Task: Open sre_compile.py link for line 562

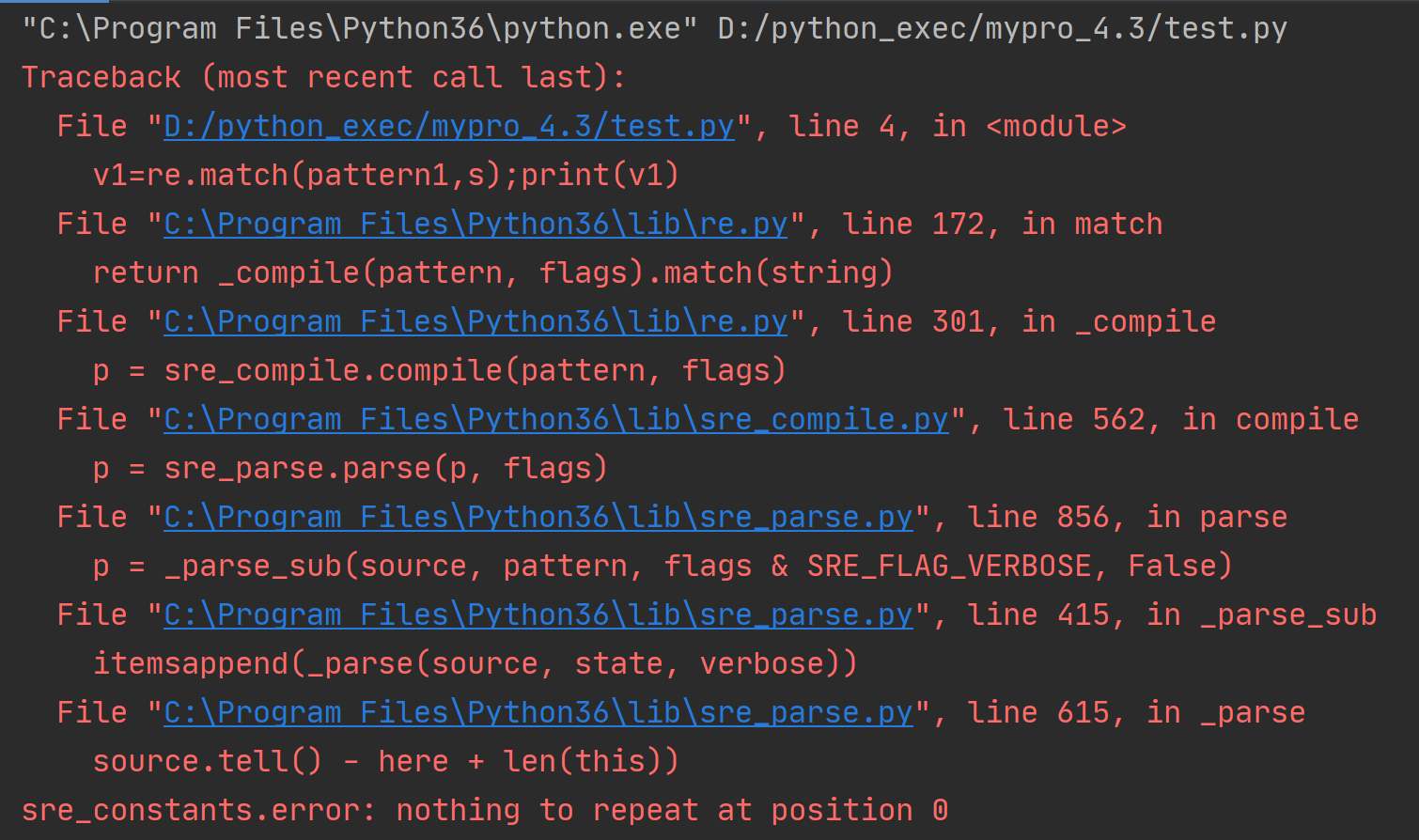Action: pyautogui.click(x=556, y=419)
